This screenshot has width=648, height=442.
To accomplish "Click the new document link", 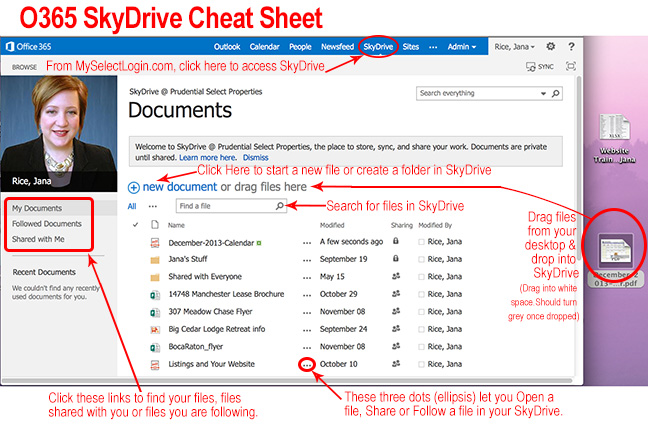I will point(179,187).
